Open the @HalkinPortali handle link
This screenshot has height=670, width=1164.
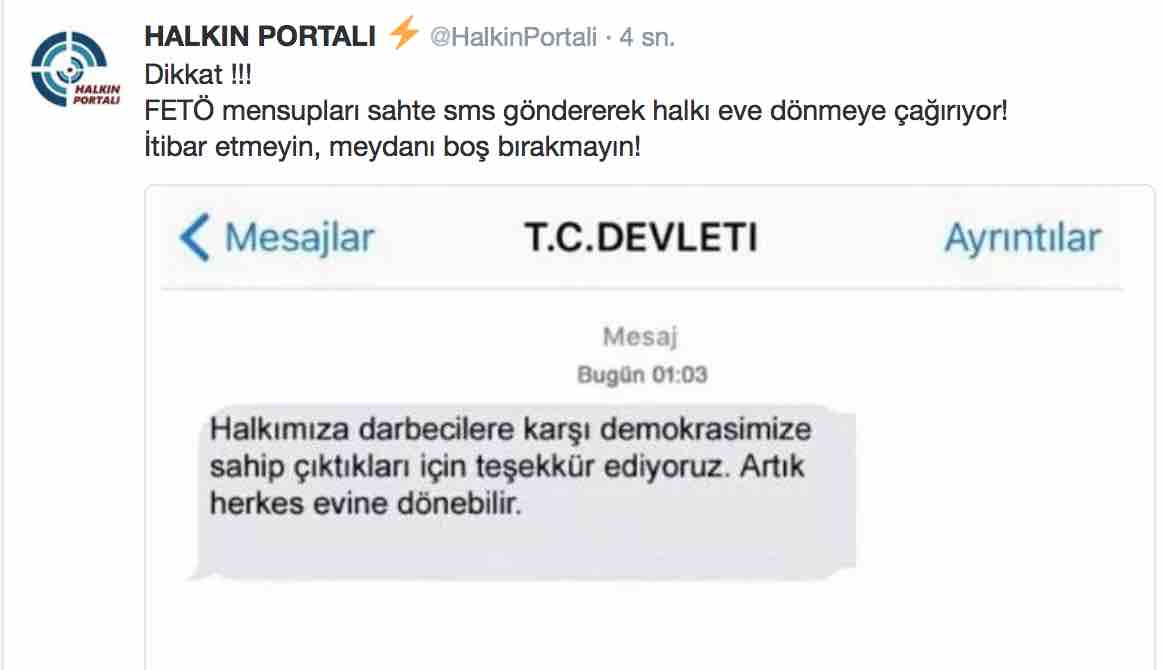(513, 37)
